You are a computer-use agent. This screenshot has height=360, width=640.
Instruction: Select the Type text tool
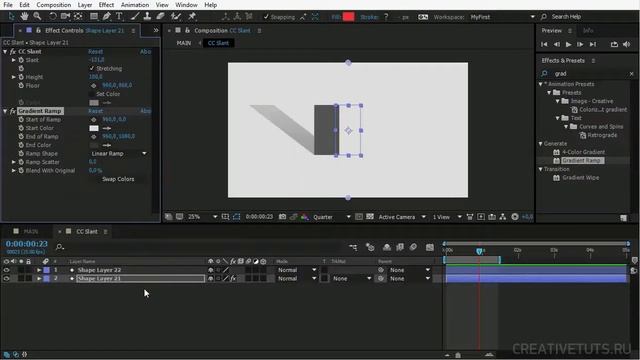click(119, 16)
